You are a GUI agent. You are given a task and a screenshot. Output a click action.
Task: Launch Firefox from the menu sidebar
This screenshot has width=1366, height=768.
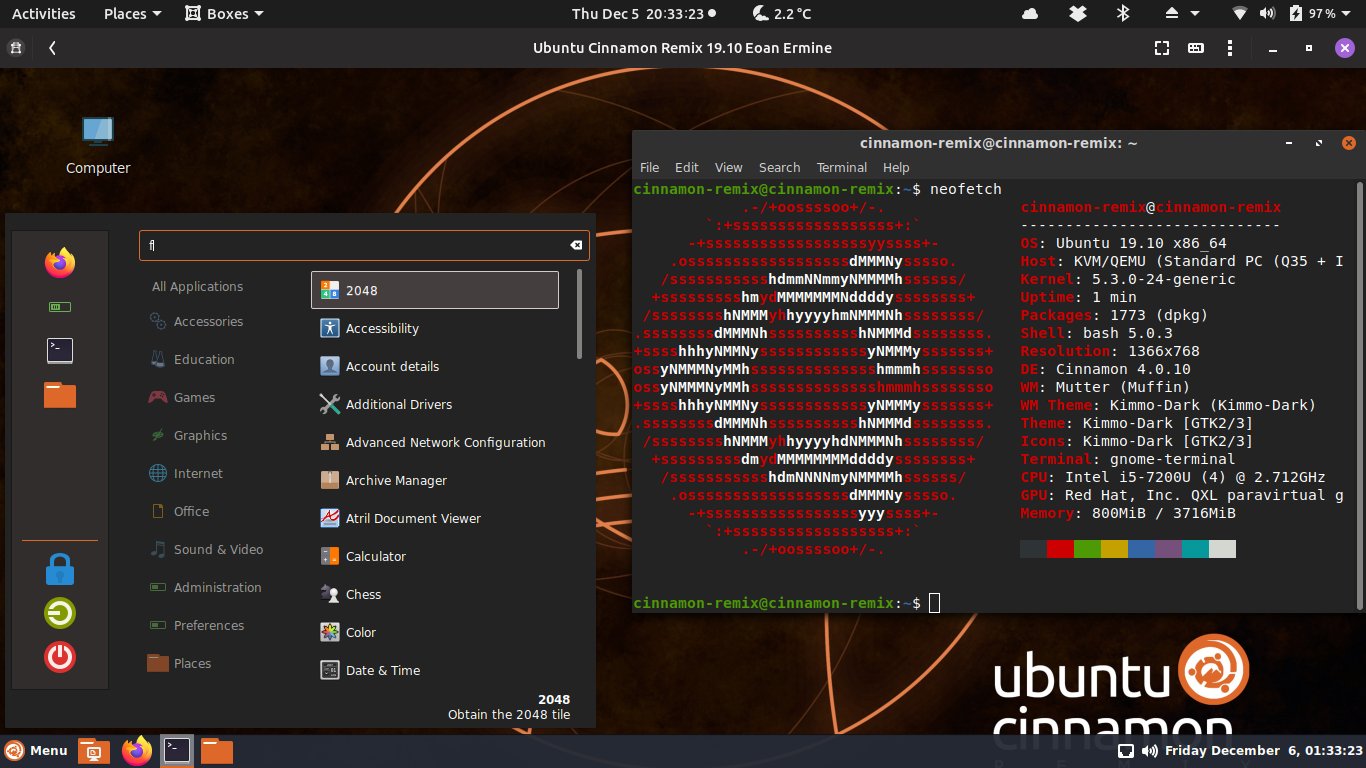59,262
